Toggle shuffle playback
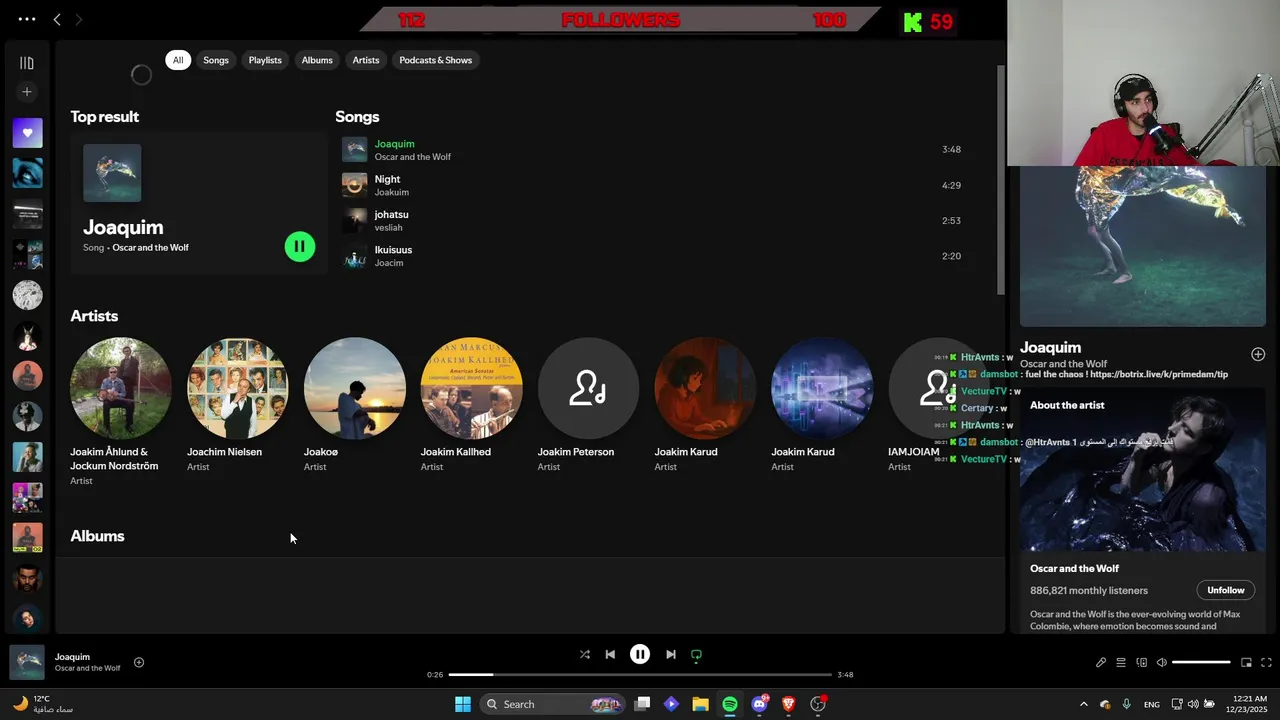Screen dimensions: 1280x720 tap(585, 654)
